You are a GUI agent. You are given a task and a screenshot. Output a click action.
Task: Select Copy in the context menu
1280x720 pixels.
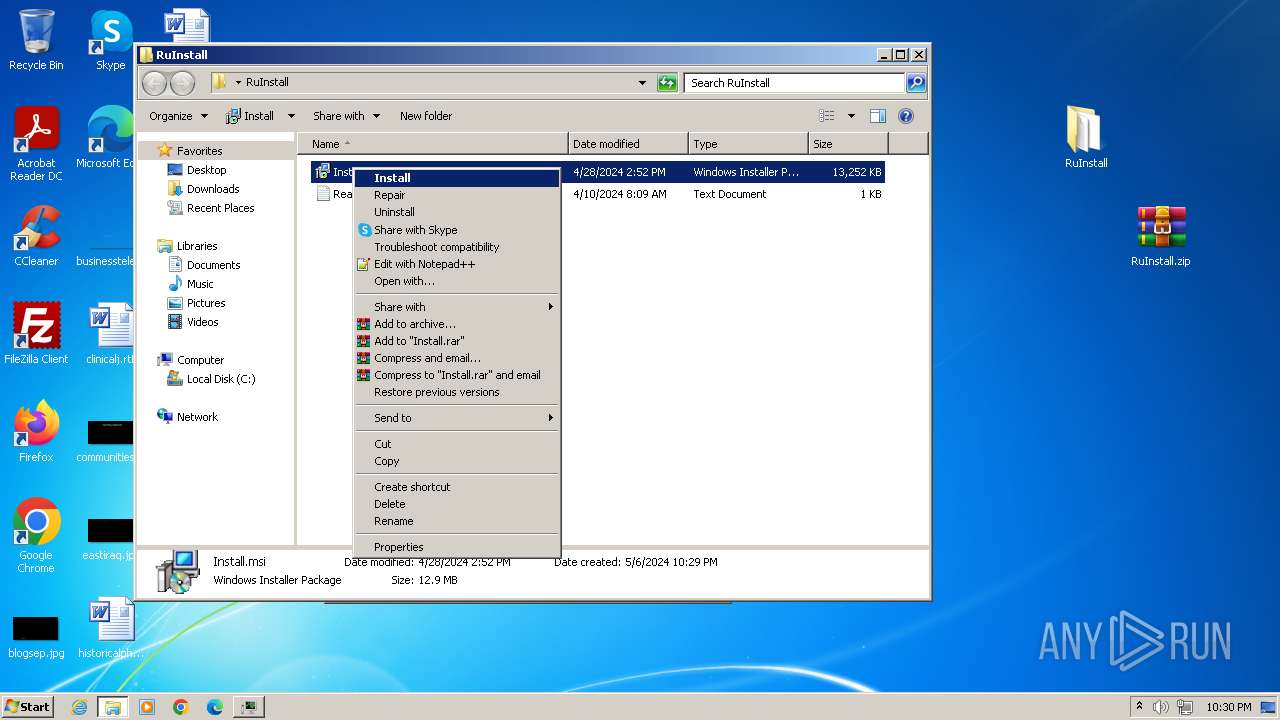(457, 461)
